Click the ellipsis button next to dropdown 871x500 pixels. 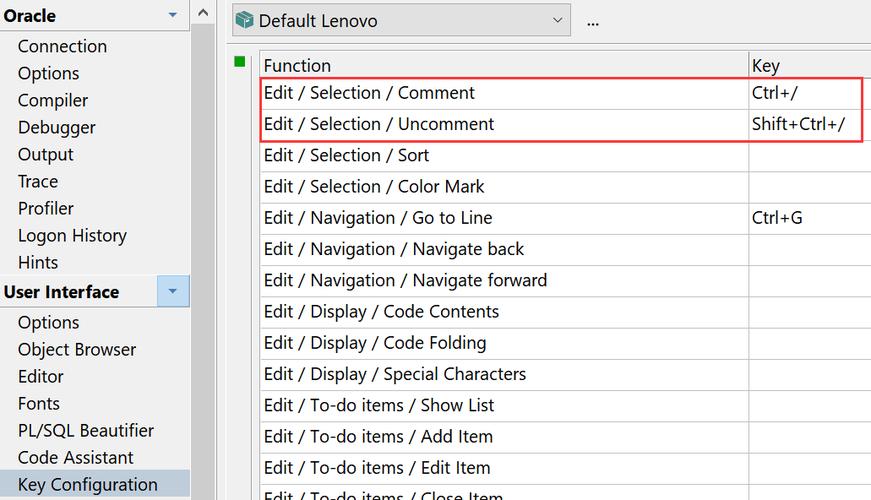(593, 21)
